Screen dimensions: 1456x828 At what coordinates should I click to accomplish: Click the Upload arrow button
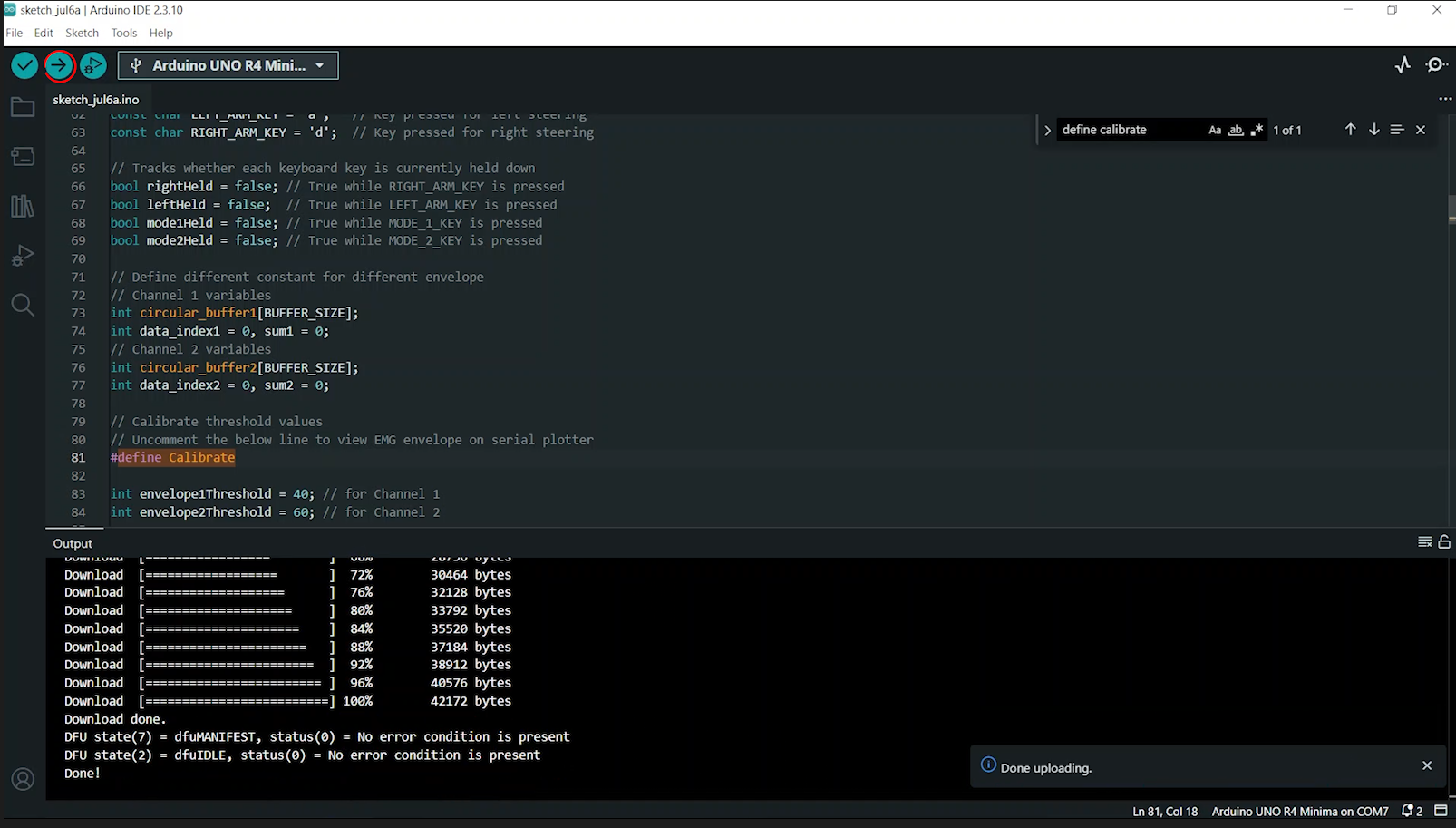(59, 65)
